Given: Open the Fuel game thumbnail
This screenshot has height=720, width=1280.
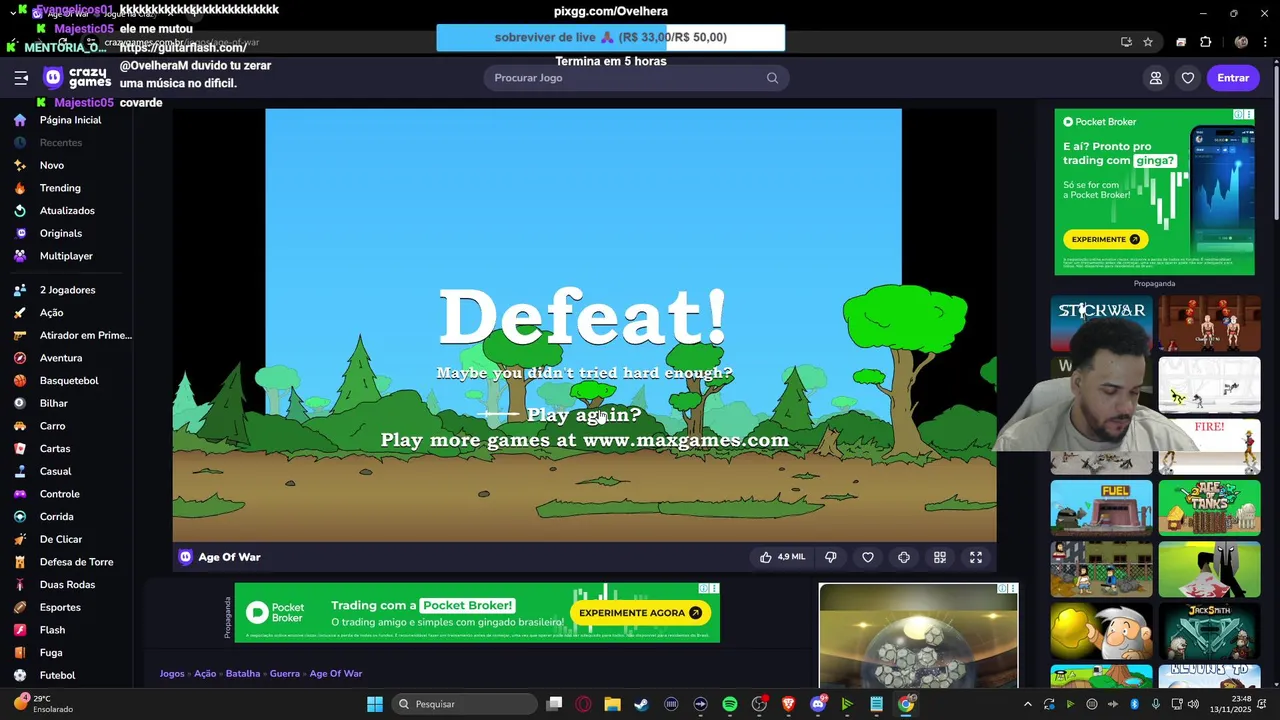Looking at the screenshot, I should [x=1101, y=508].
